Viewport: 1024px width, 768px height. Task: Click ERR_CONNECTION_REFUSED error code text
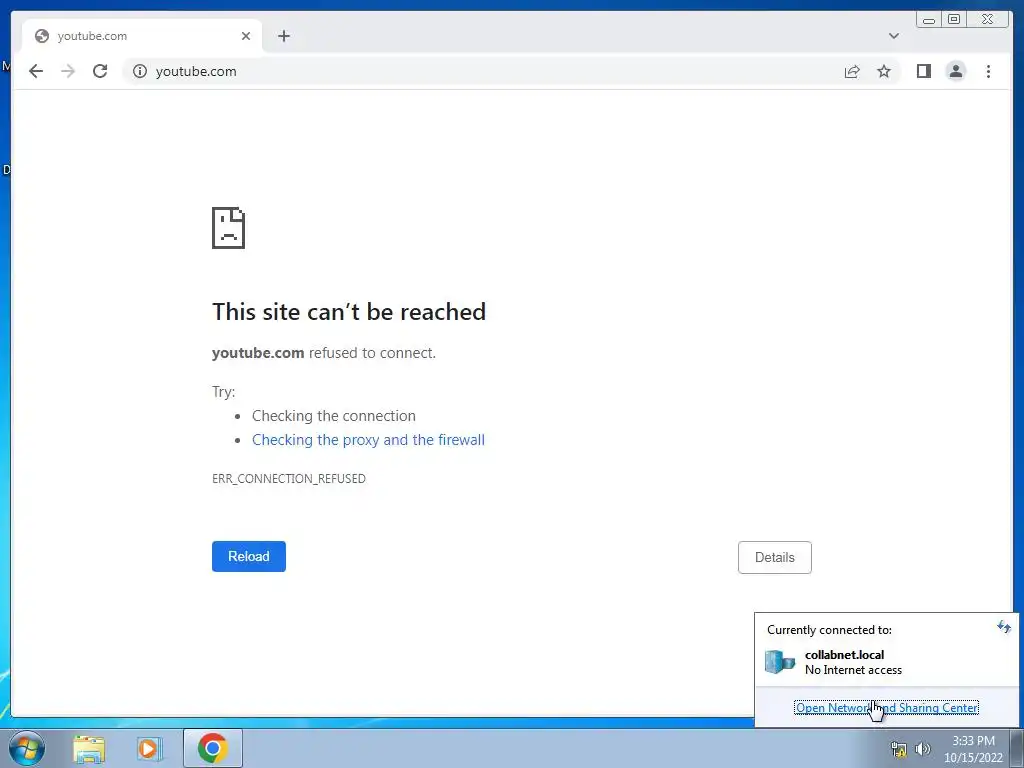tap(289, 479)
